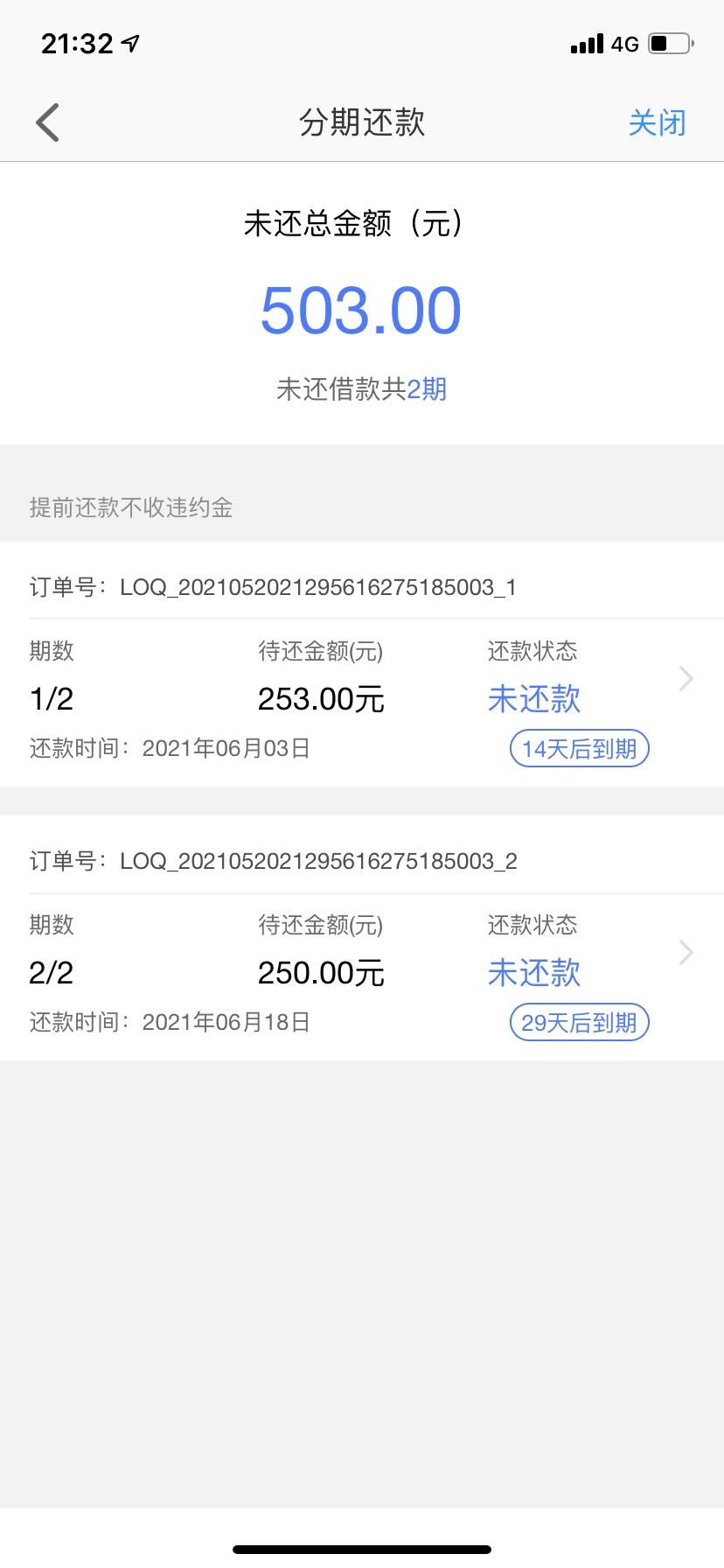The image size is (724, 1568).
Task: Open second installment details chevron
Action: pyautogui.click(x=686, y=952)
